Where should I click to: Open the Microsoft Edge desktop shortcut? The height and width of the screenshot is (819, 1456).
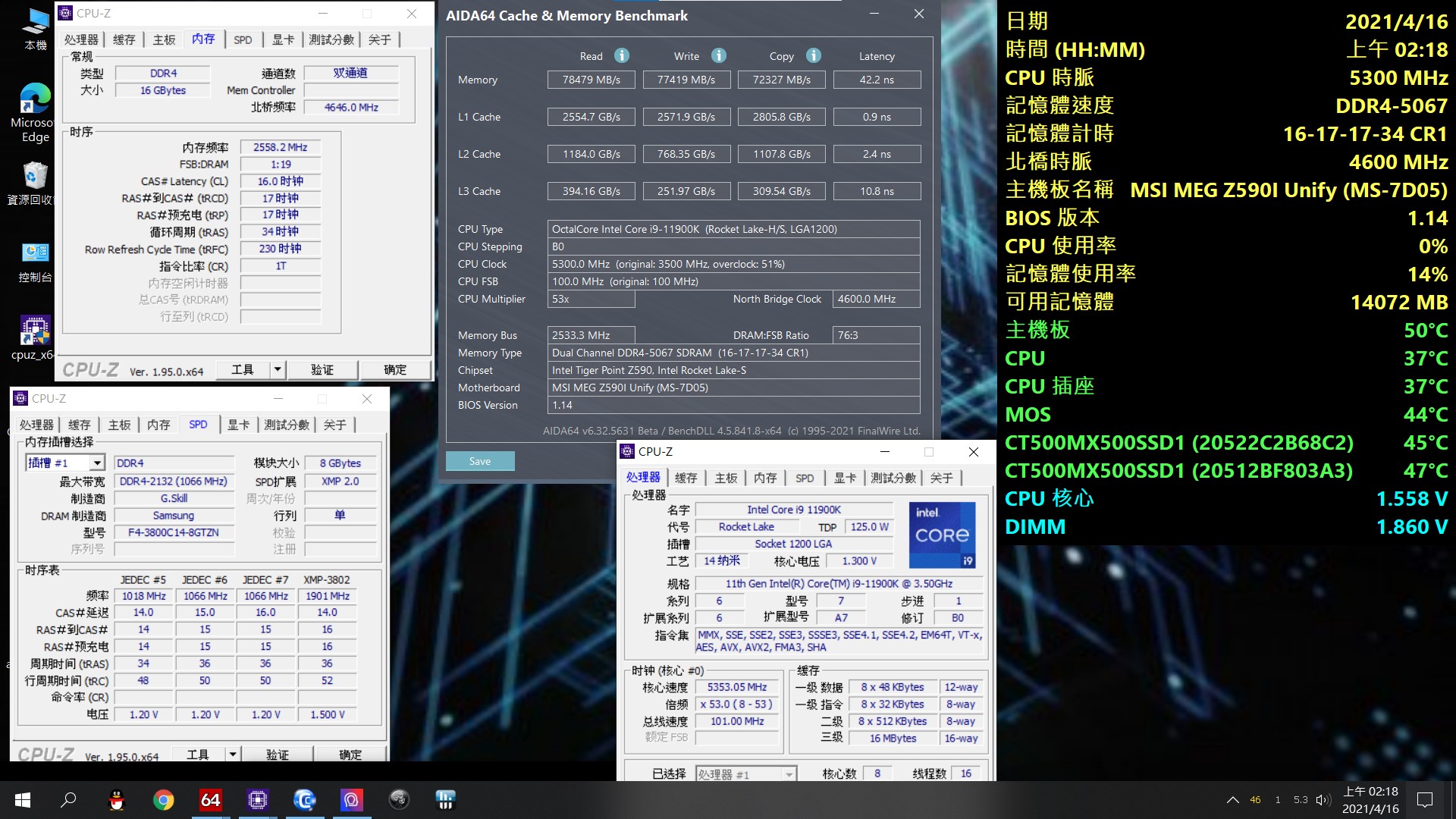(x=35, y=112)
